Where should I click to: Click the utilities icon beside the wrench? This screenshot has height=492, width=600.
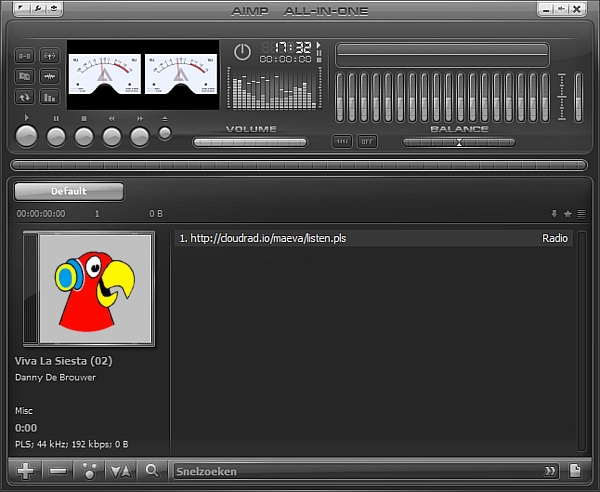54,8
